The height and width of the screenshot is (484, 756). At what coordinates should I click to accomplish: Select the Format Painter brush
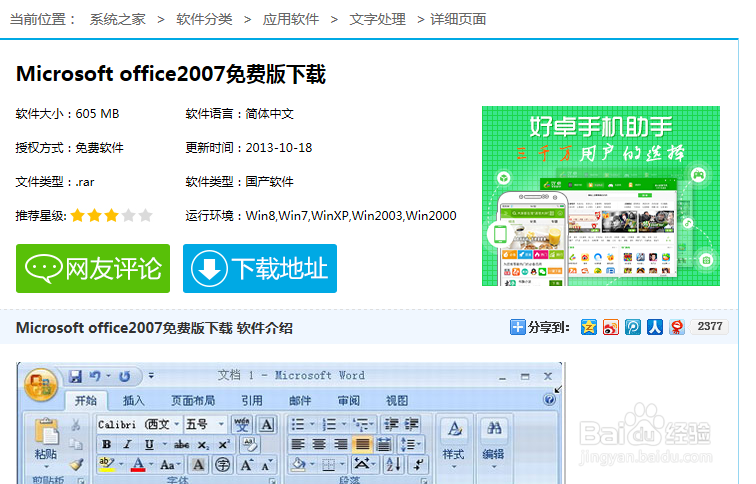pos(76,464)
